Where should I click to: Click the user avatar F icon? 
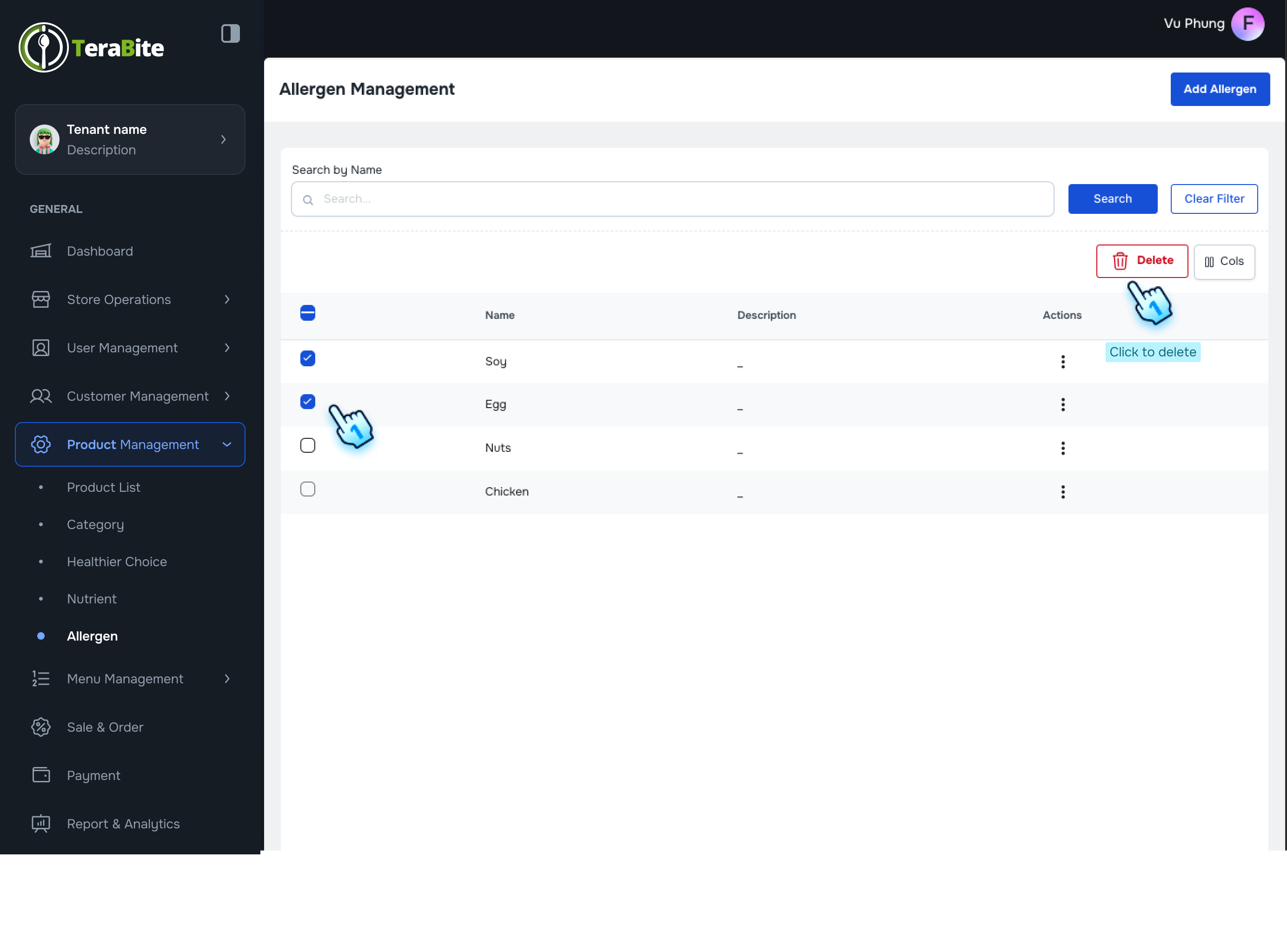coord(1247,24)
